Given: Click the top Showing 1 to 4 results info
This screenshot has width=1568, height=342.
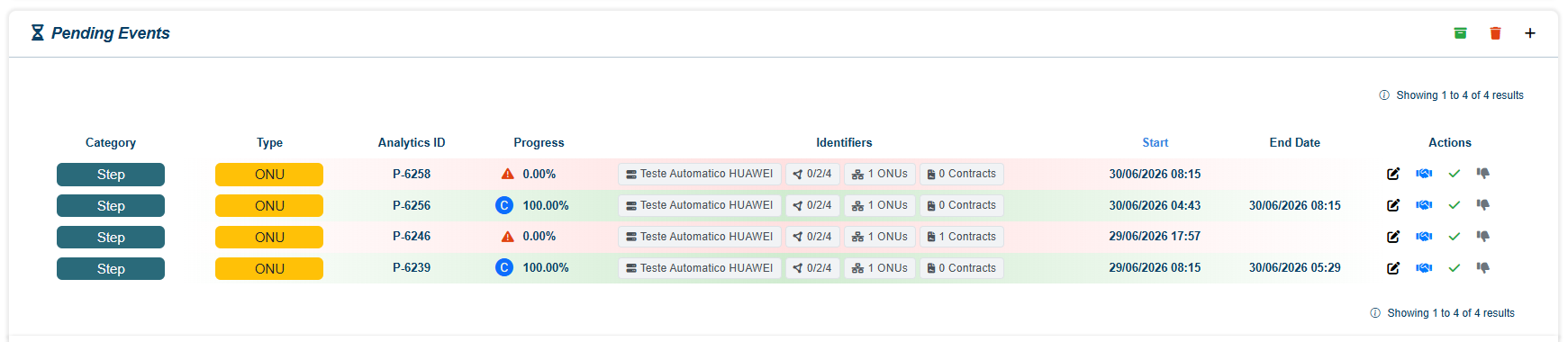Looking at the screenshot, I should pos(1451,95).
